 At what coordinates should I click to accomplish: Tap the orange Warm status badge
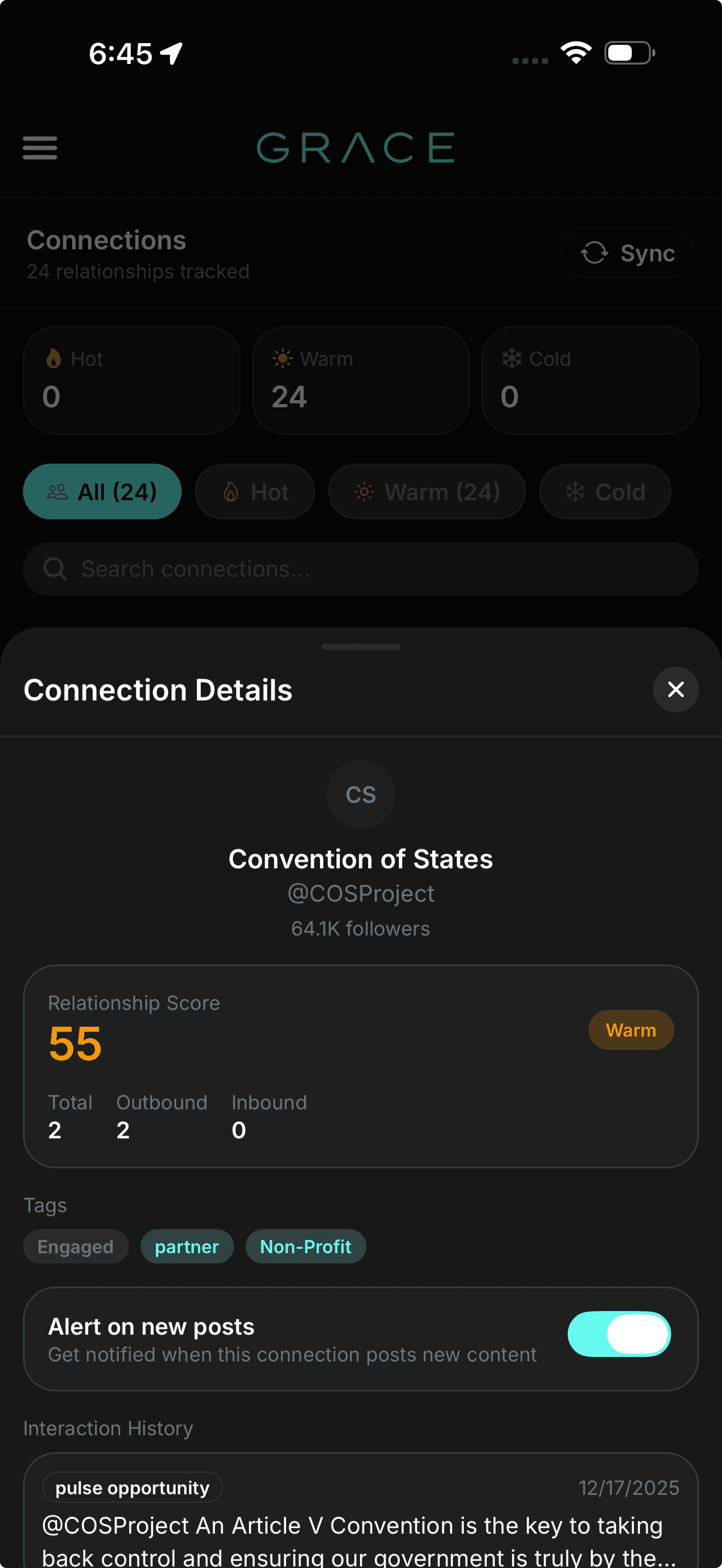[631, 1029]
